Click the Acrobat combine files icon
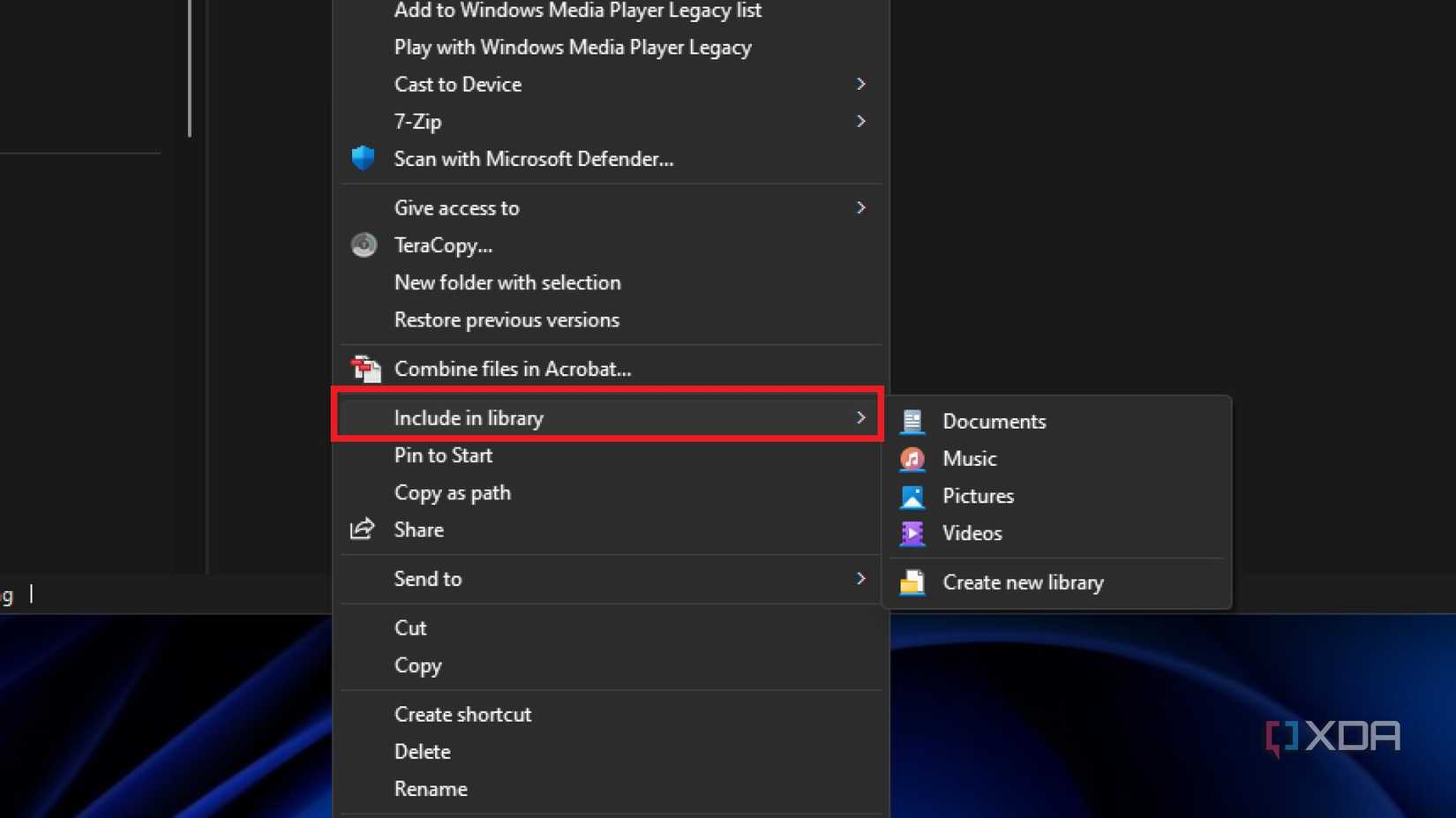Image resolution: width=1456 pixels, height=818 pixels. pos(365,368)
